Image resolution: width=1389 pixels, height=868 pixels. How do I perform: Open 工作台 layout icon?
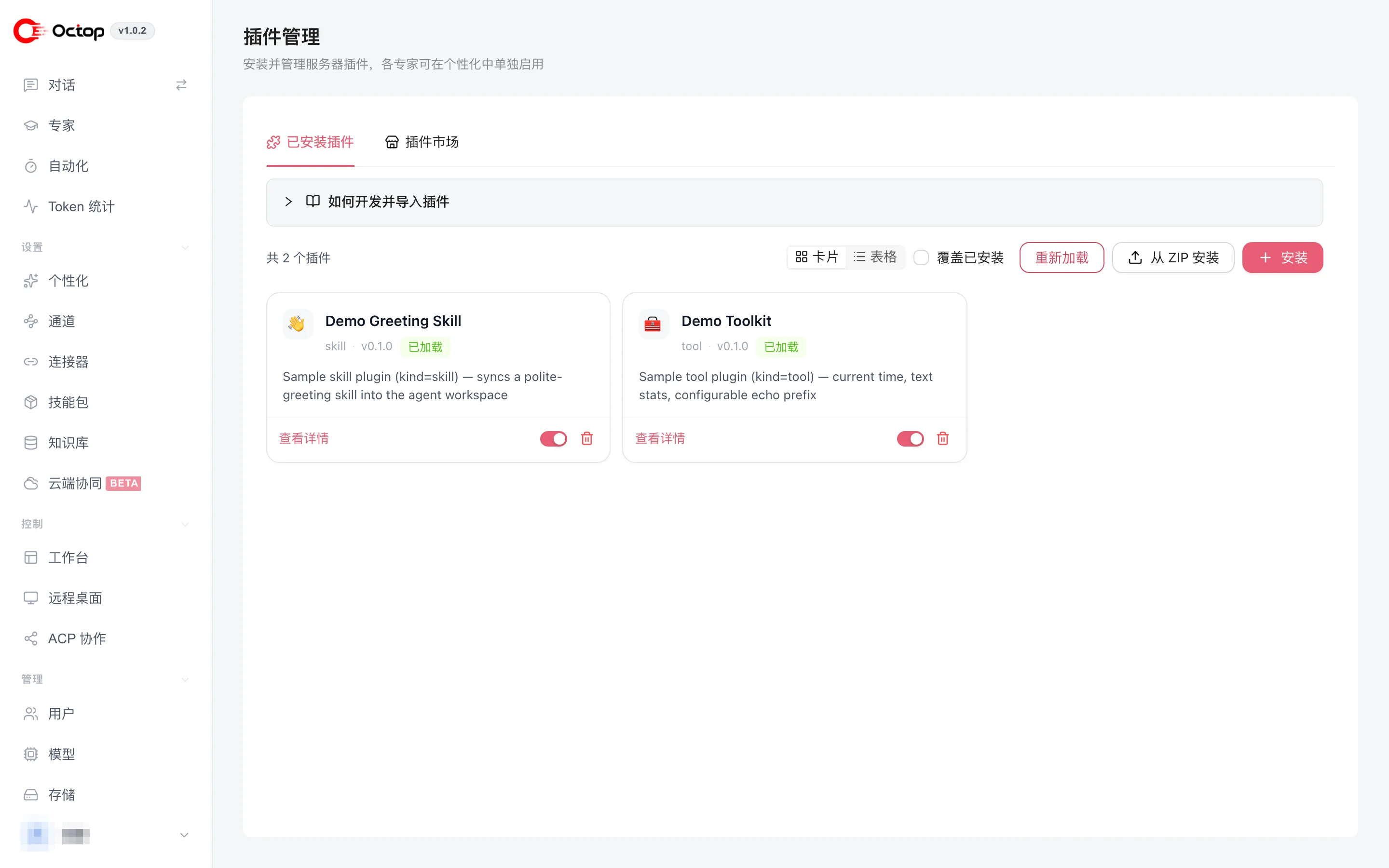31,557
